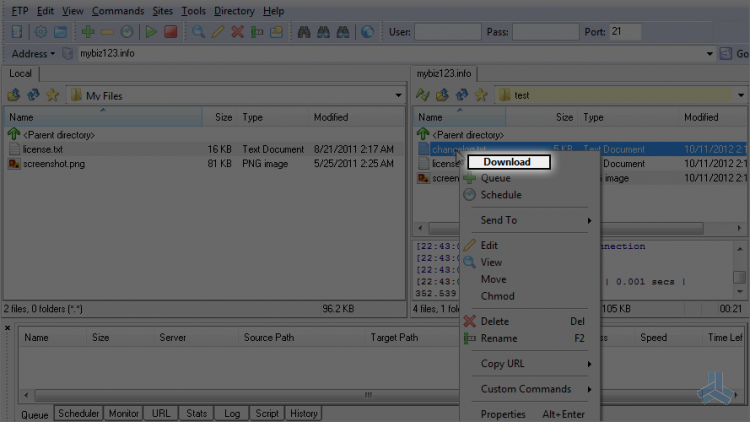Viewport: 750px width, 422px height.
Task: Open the Directory menu
Action: click(234, 11)
